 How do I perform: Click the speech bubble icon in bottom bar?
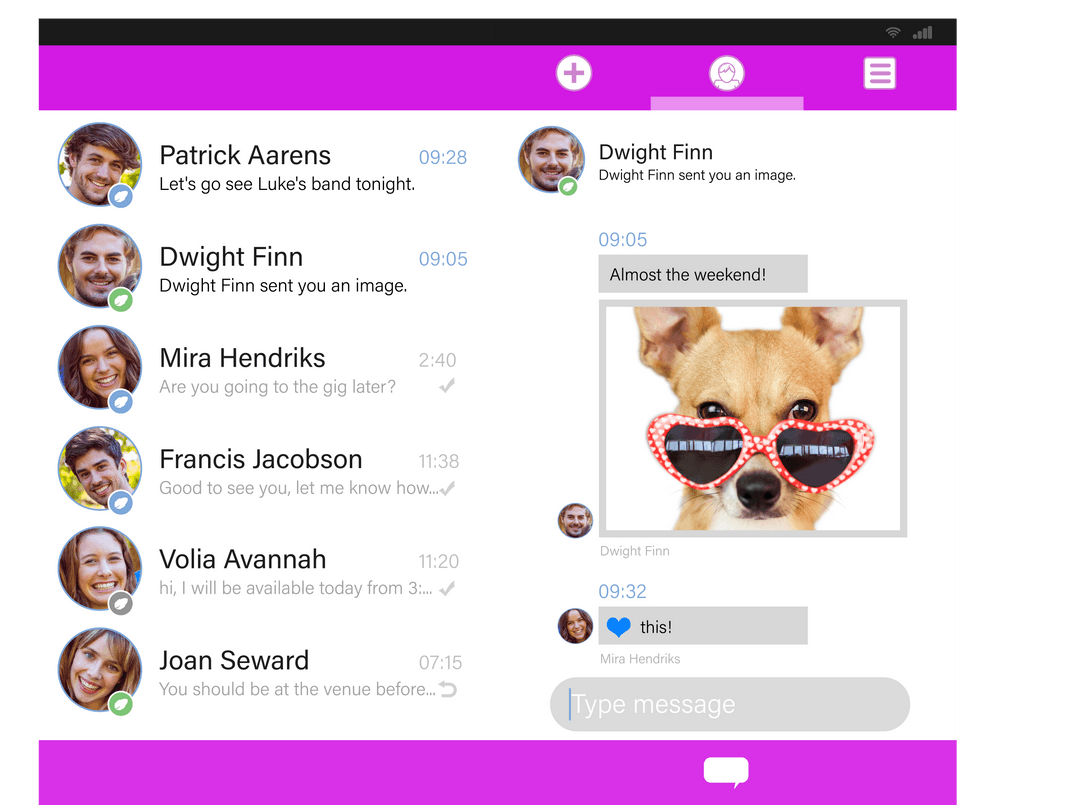[x=726, y=771]
